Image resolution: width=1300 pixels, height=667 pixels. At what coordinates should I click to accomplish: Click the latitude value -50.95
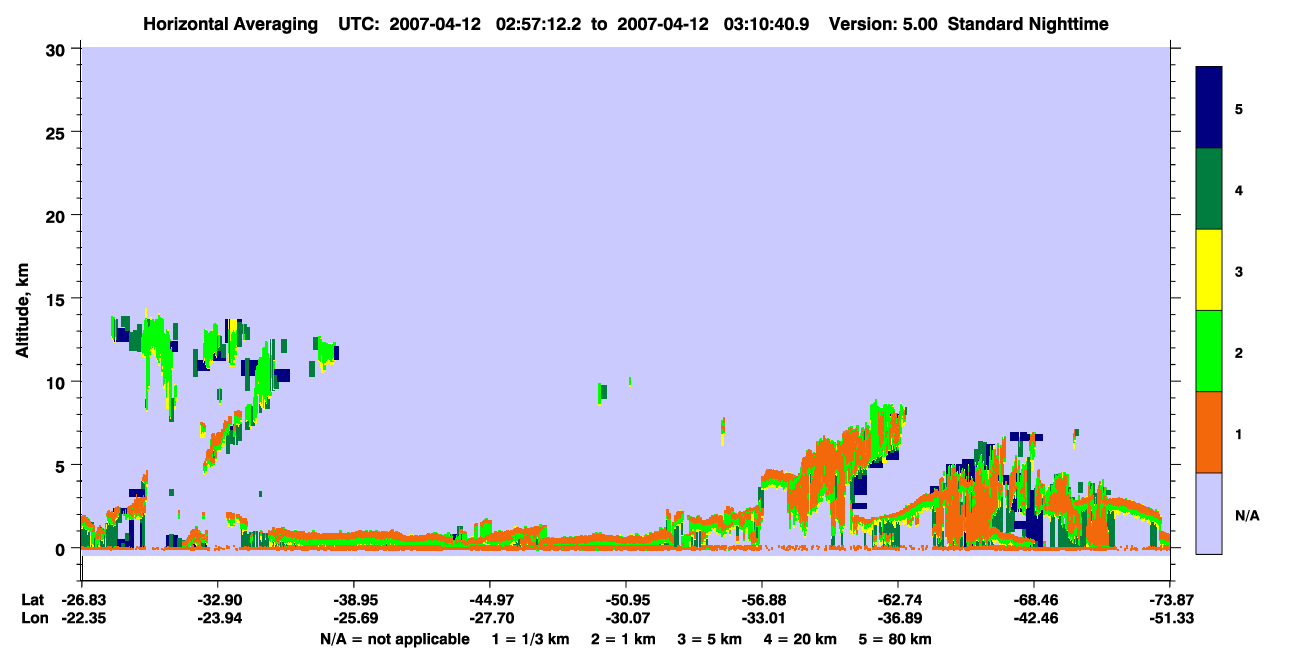[626, 600]
